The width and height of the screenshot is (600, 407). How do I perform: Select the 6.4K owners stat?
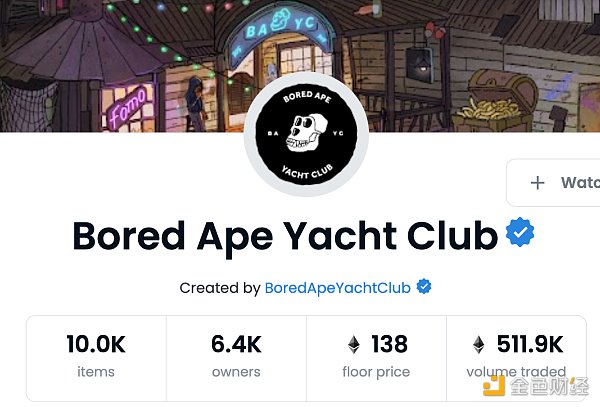236,356
